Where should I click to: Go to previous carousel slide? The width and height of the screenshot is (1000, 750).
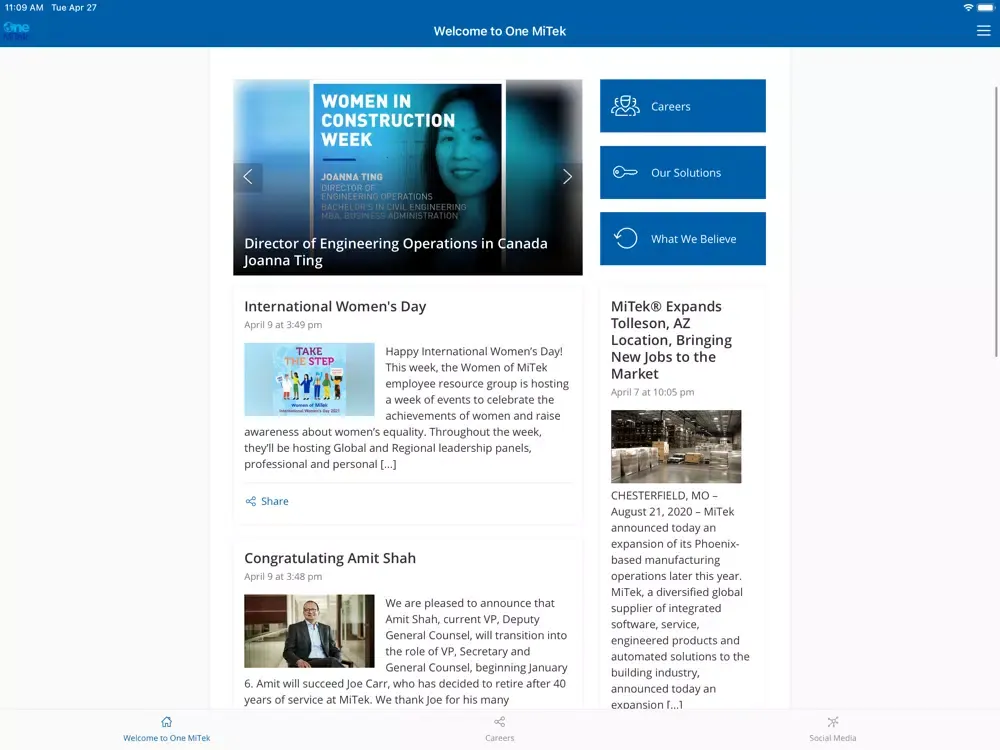pyautogui.click(x=248, y=177)
